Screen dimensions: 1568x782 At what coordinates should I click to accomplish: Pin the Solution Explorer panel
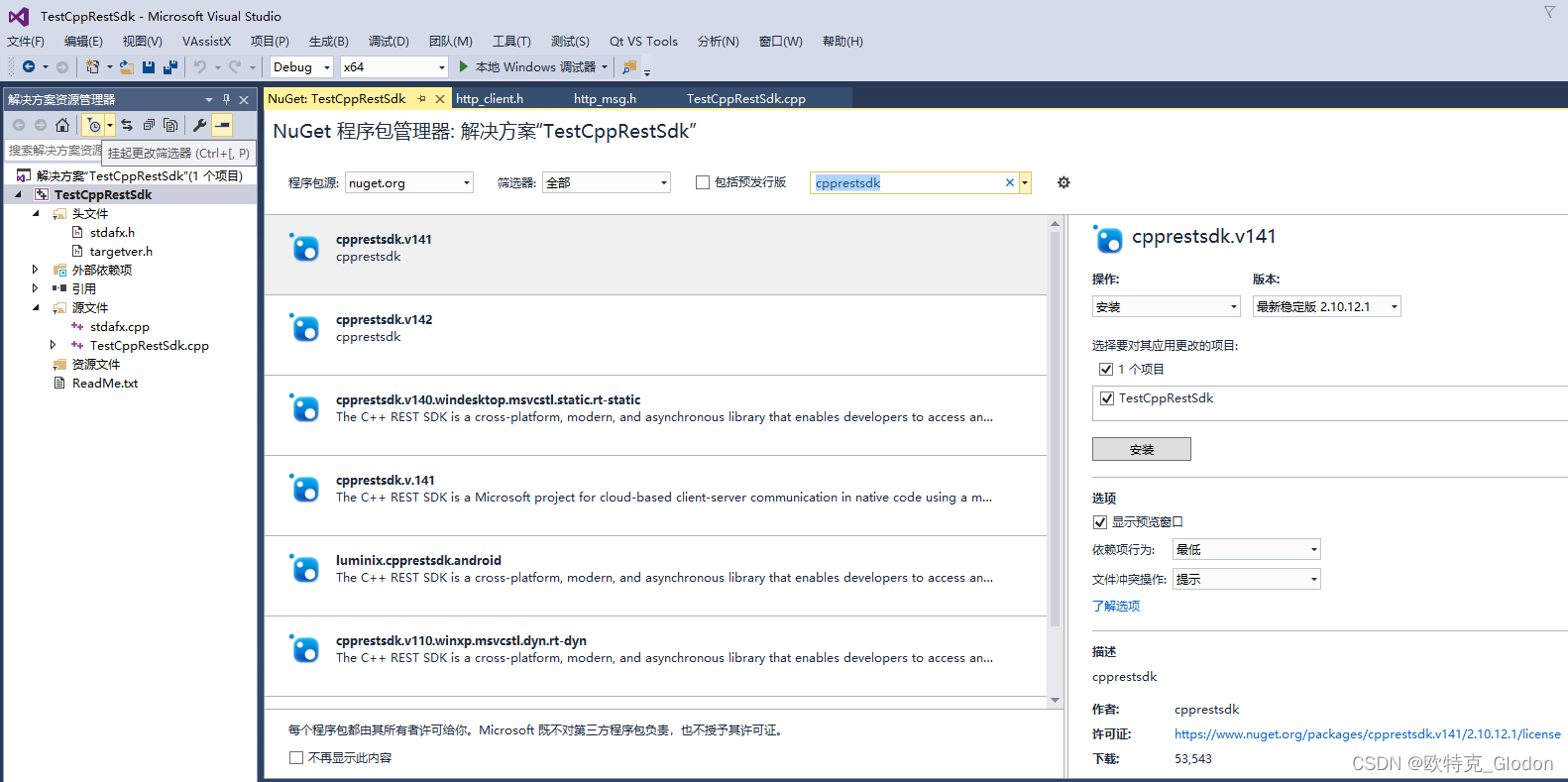click(226, 99)
